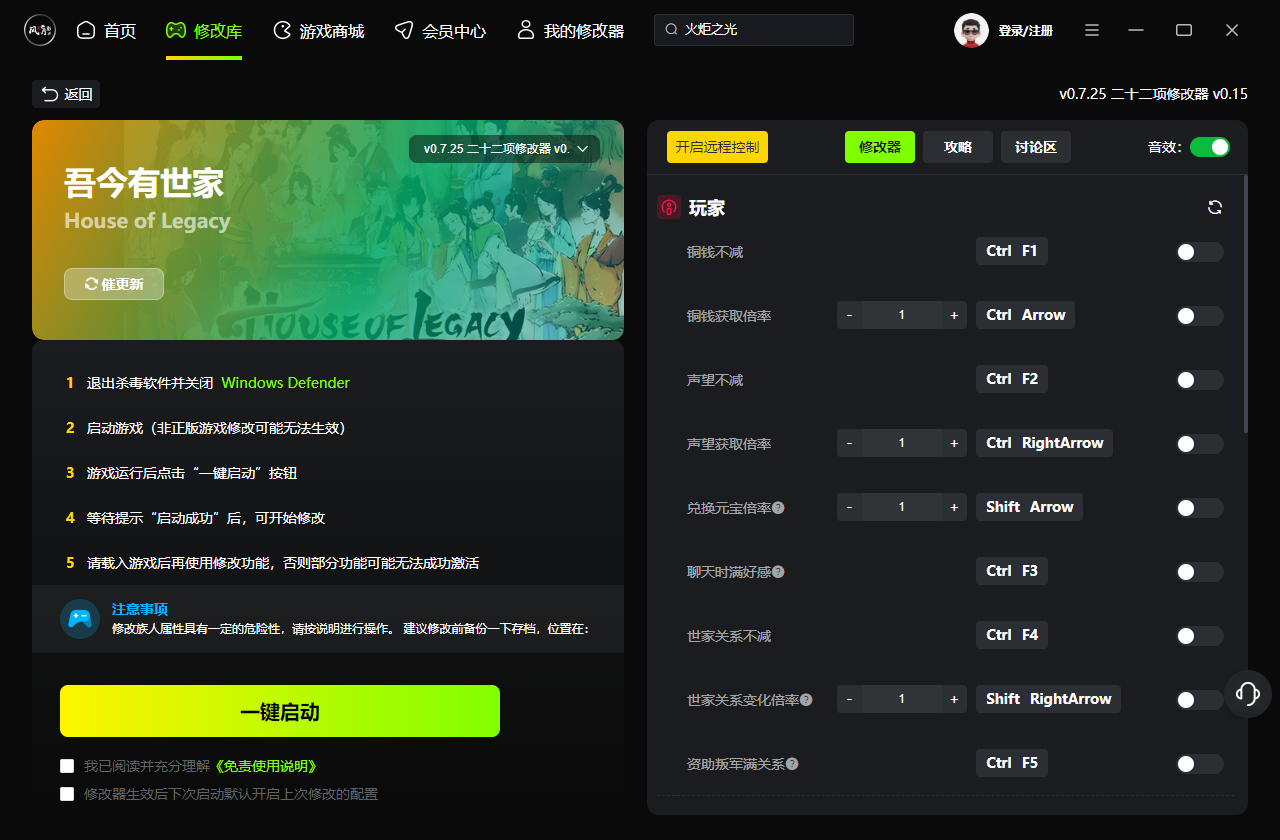Click the Shift Arrow hotkey box
This screenshot has height=840, width=1280.
tap(1029, 507)
